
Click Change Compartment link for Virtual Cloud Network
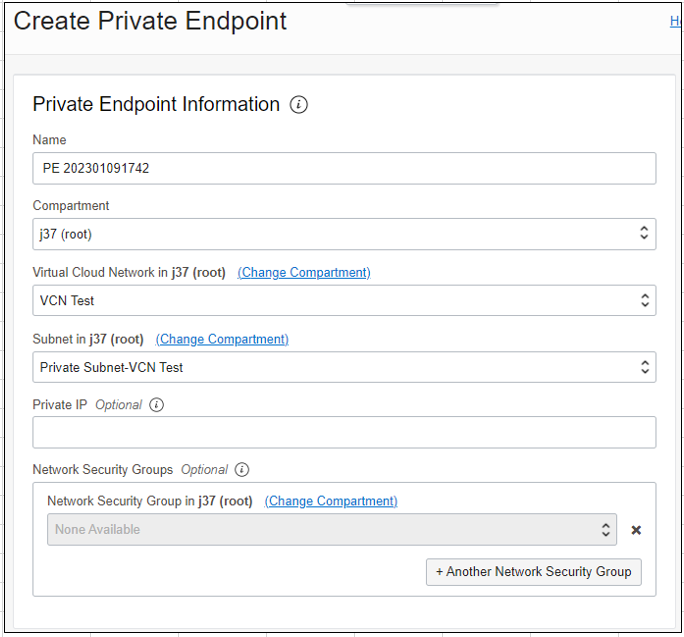pos(304,272)
